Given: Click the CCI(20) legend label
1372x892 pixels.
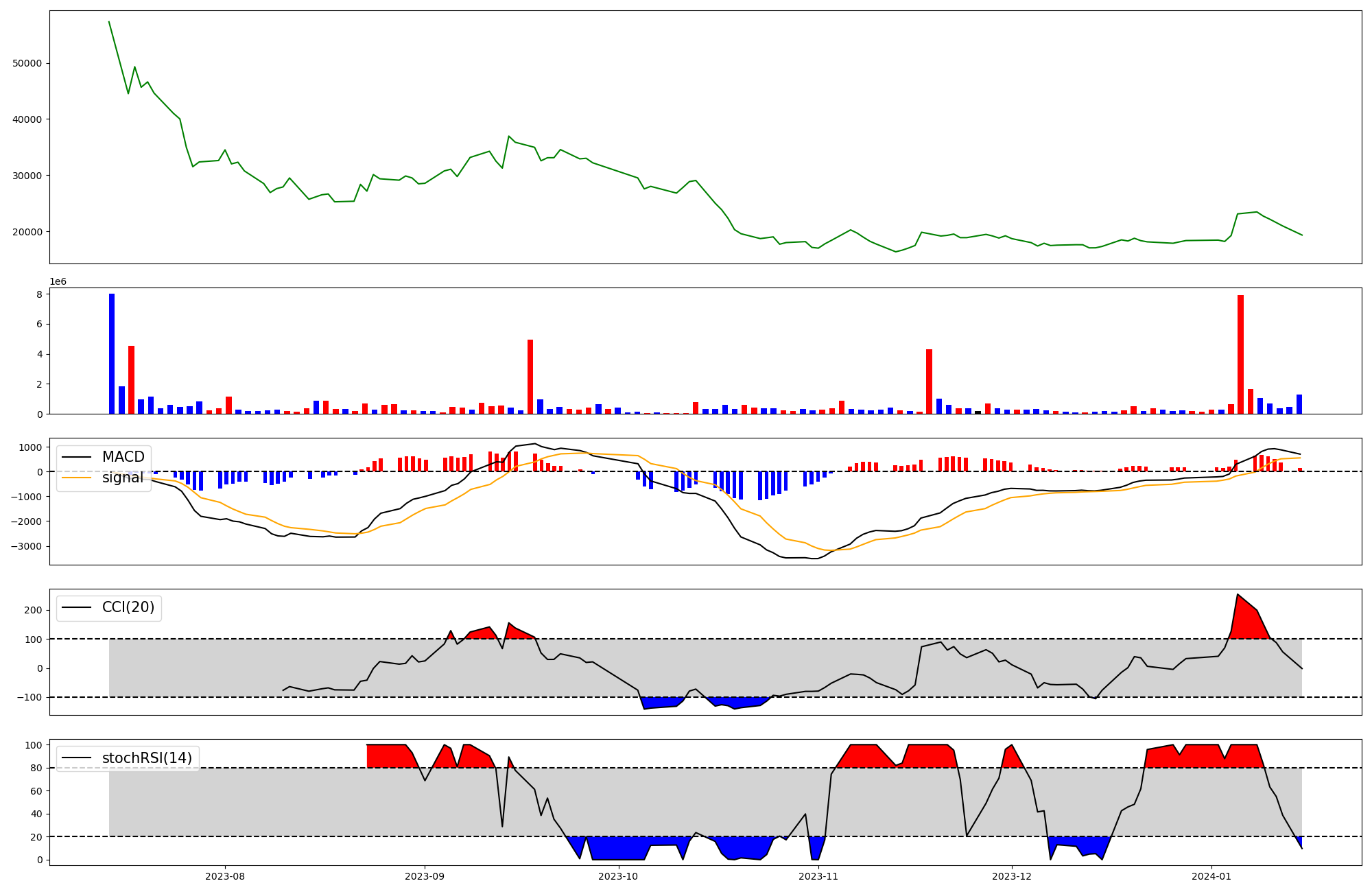Looking at the screenshot, I should (128, 607).
